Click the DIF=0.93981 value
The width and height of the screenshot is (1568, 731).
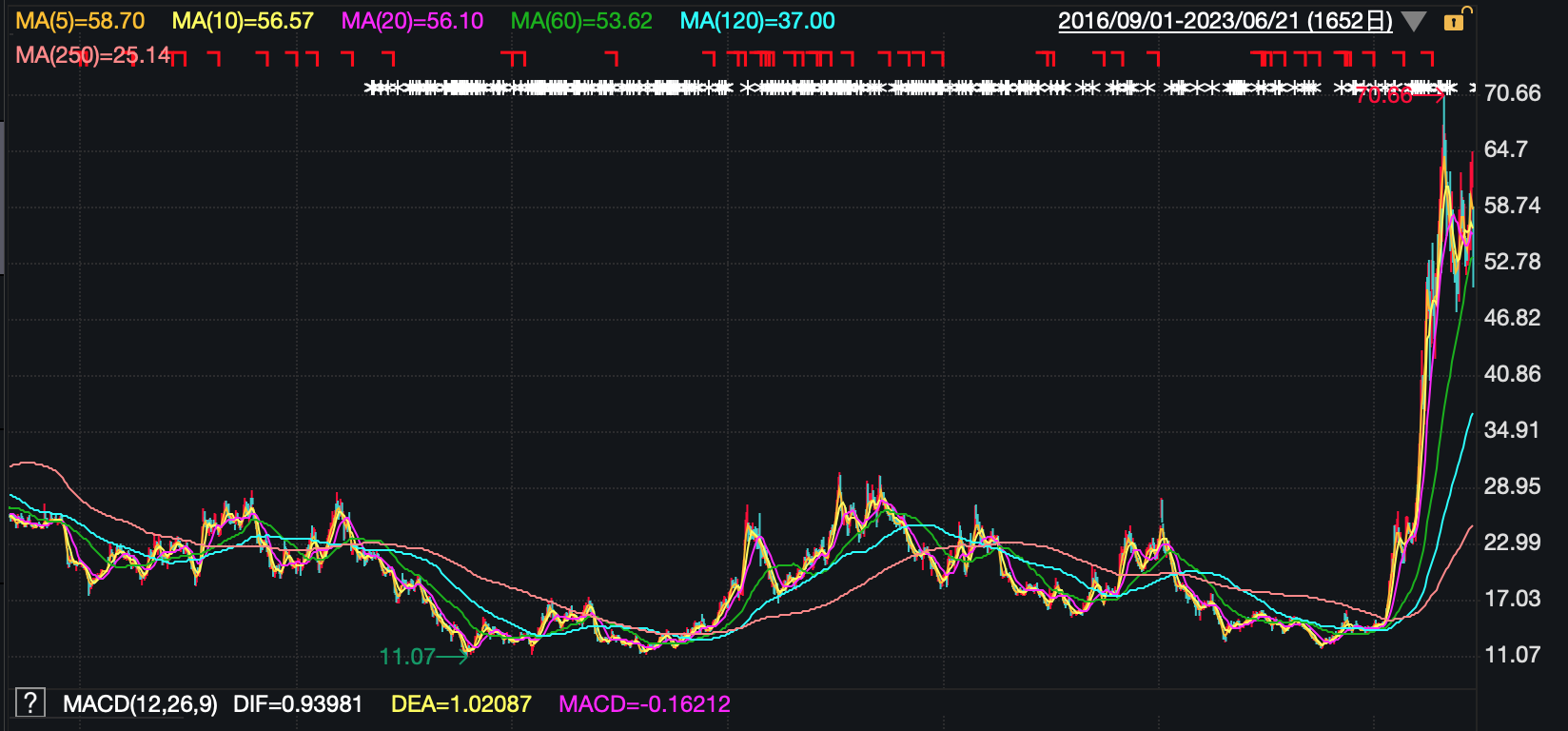tap(298, 704)
